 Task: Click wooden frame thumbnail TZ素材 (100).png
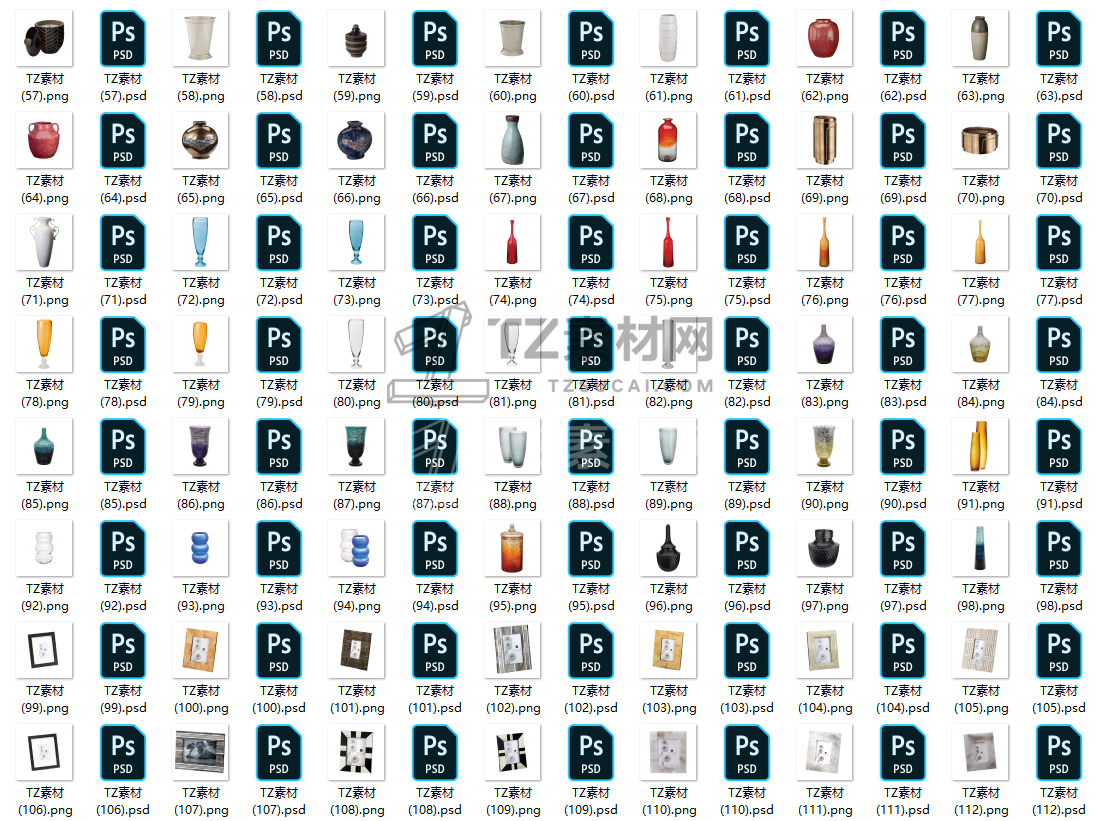click(x=201, y=650)
